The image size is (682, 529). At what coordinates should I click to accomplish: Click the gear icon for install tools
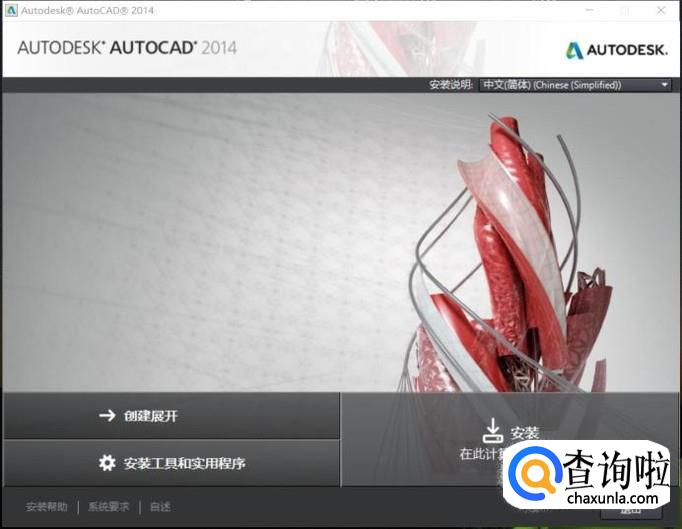pos(107,463)
